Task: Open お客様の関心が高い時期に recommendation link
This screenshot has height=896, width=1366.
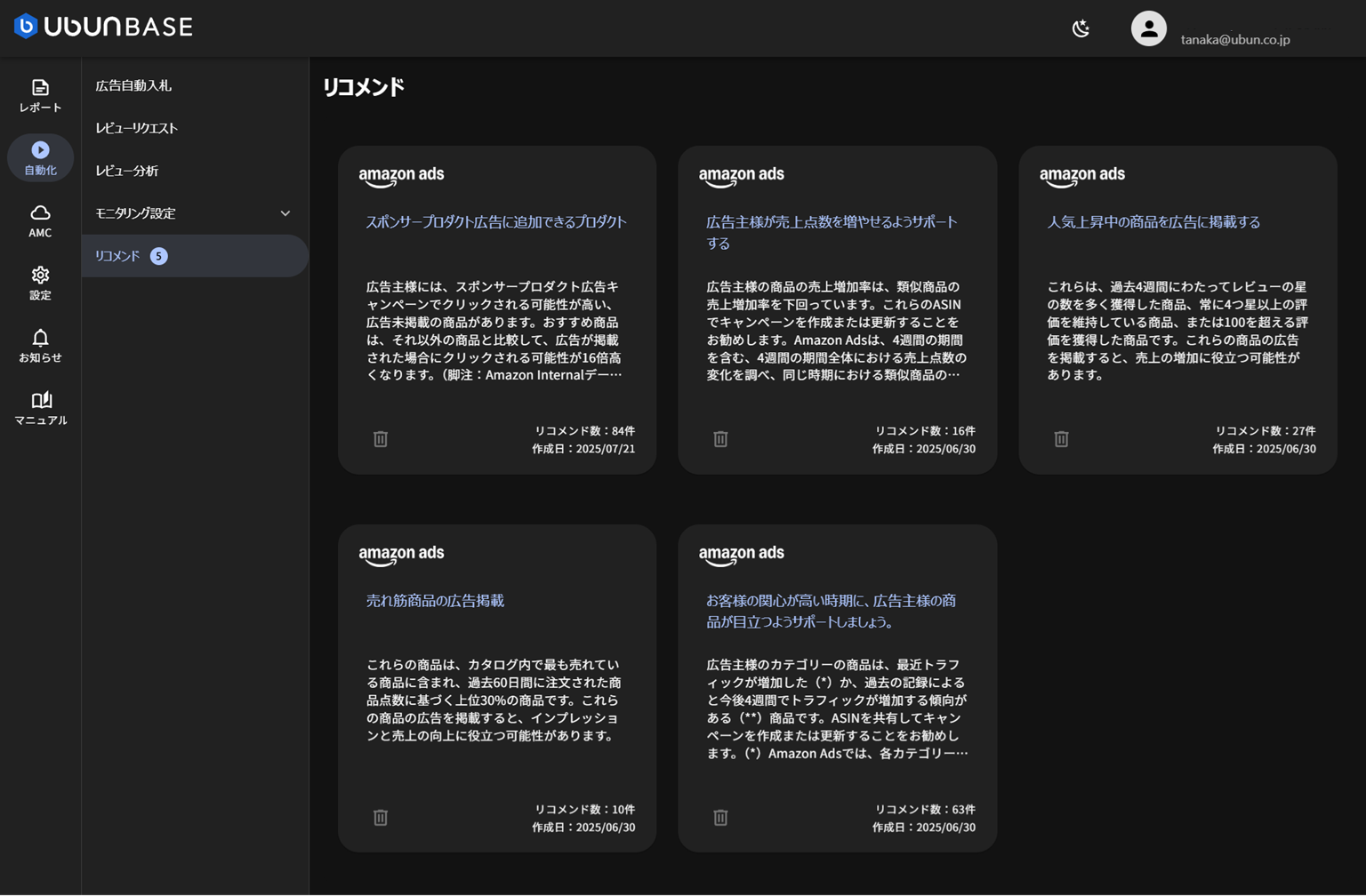Action: 832,611
